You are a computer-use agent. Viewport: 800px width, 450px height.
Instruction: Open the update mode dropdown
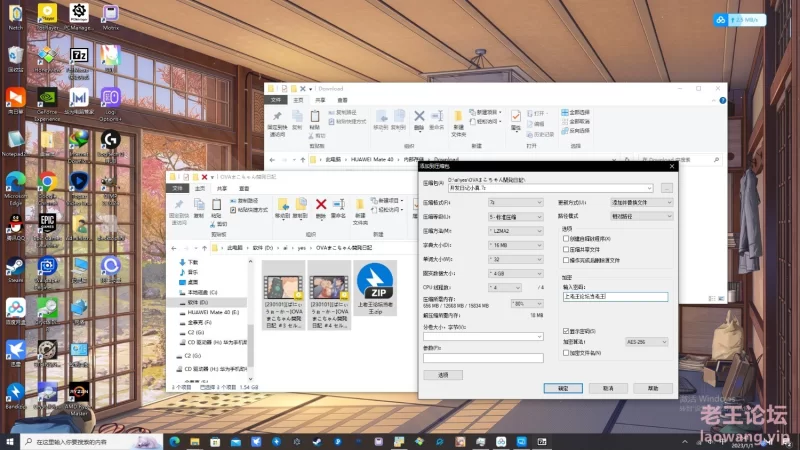tap(641, 203)
